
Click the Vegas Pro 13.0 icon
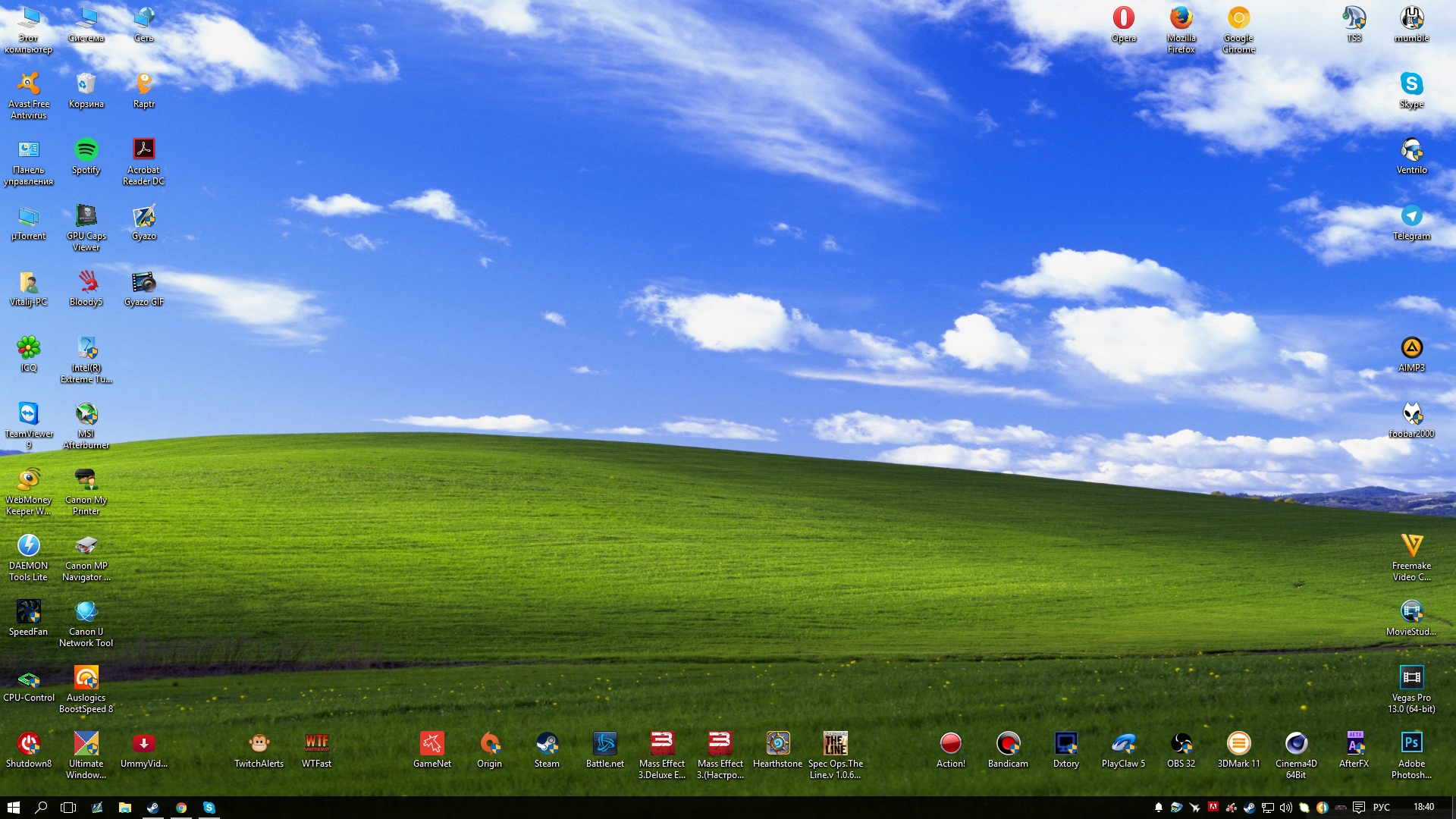click(x=1411, y=677)
